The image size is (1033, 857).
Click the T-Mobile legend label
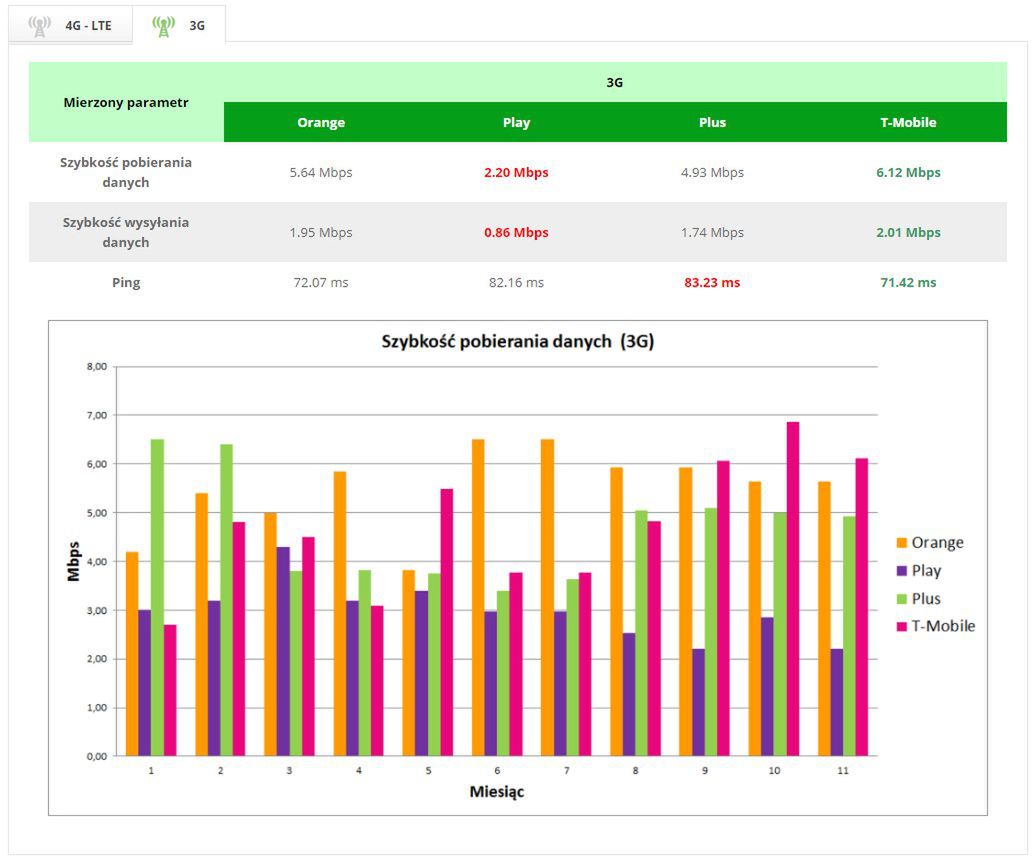pyautogui.click(x=943, y=626)
